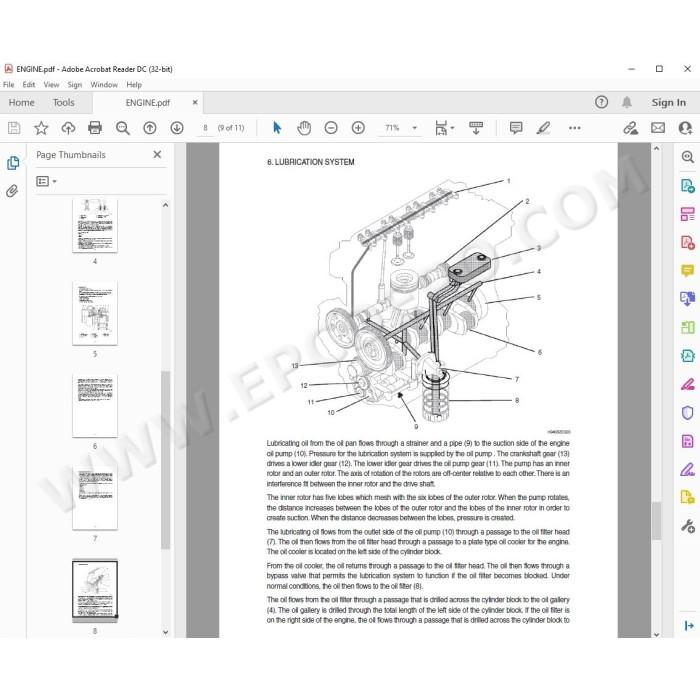Bookmark the file with the star icon
The image size is (700, 700).
tap(41, 128)
